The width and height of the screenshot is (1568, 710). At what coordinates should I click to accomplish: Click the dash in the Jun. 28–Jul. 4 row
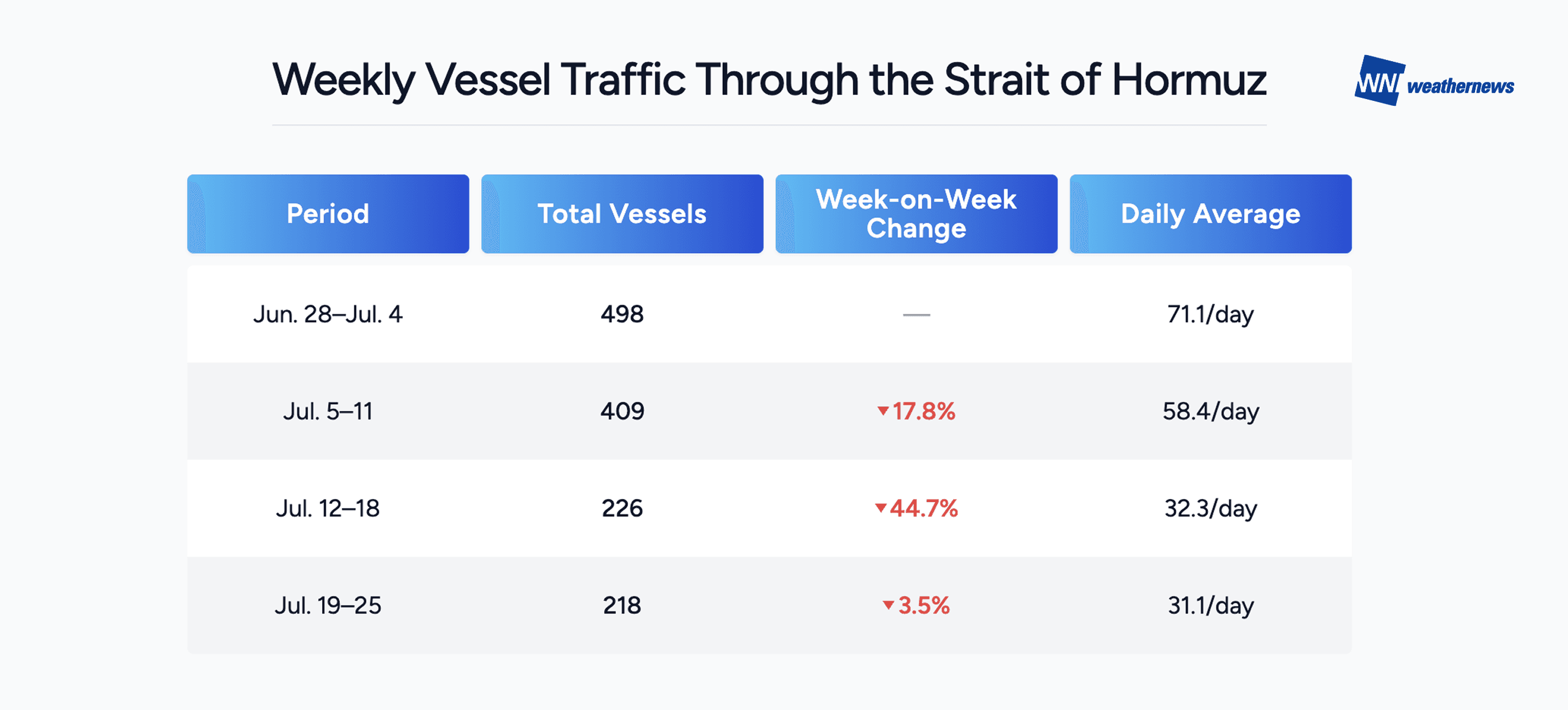pyautogui.click(x=916, y=315)
